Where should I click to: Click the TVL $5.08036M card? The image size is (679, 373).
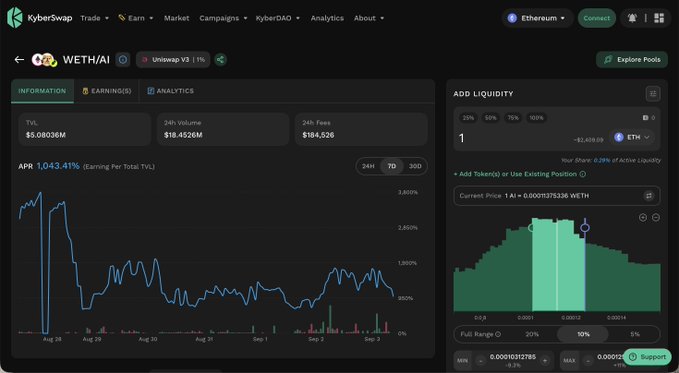click(84, 129)
